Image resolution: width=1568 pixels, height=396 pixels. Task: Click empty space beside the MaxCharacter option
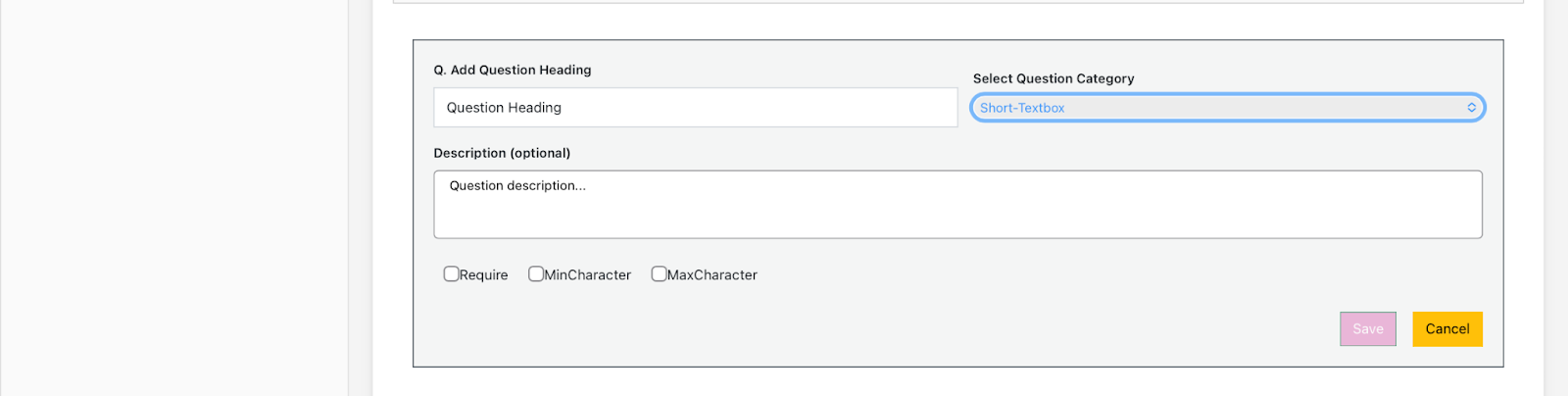[980, 275]
